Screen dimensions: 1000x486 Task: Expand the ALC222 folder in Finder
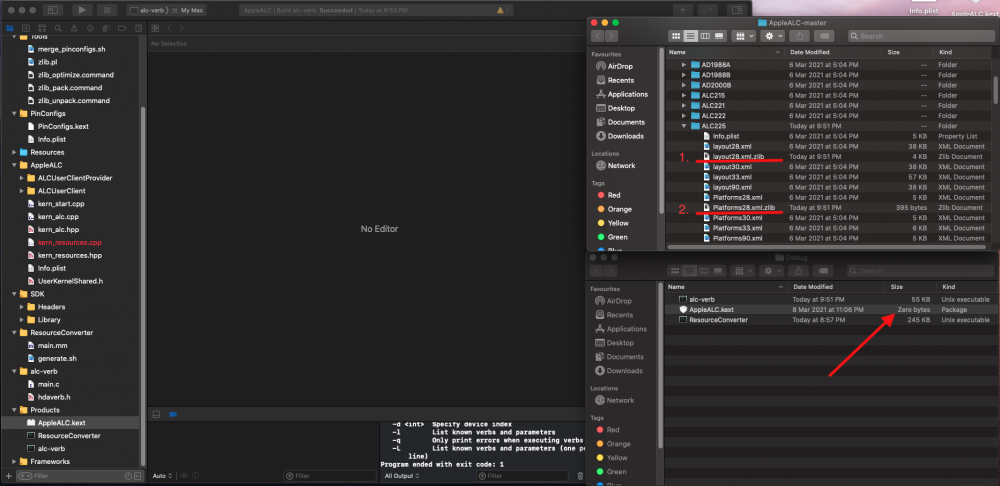(x=684, y=115)
